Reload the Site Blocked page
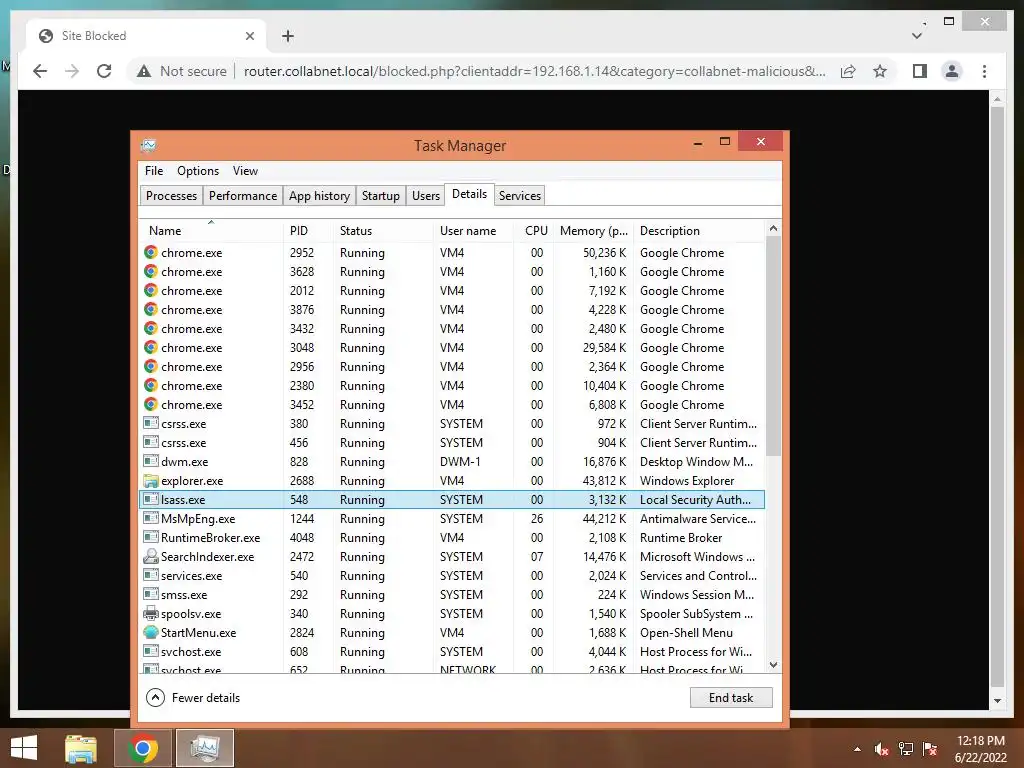The image size is (1024, 768). point(104,71)
